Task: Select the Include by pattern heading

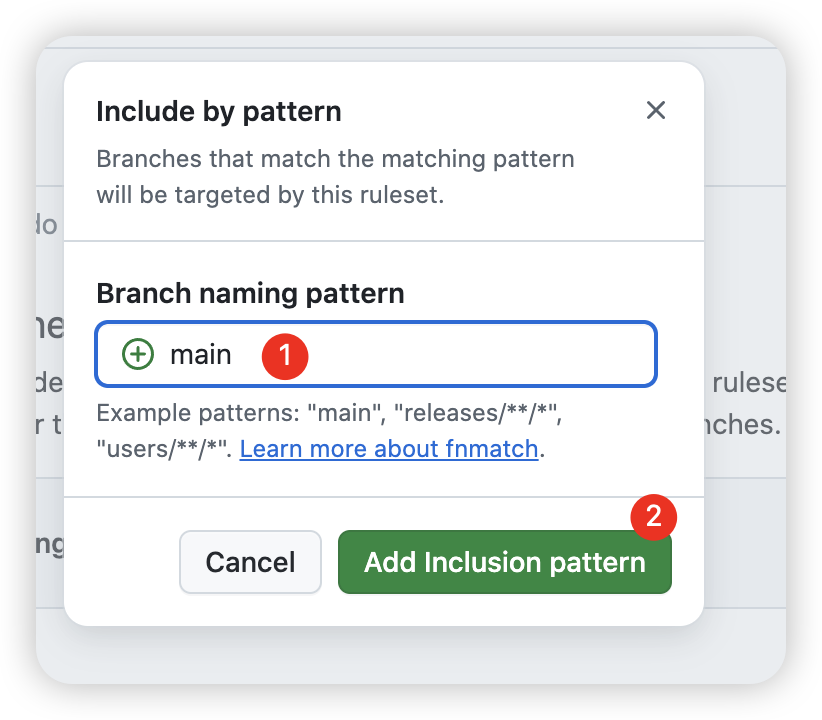Action: [218, 112]
